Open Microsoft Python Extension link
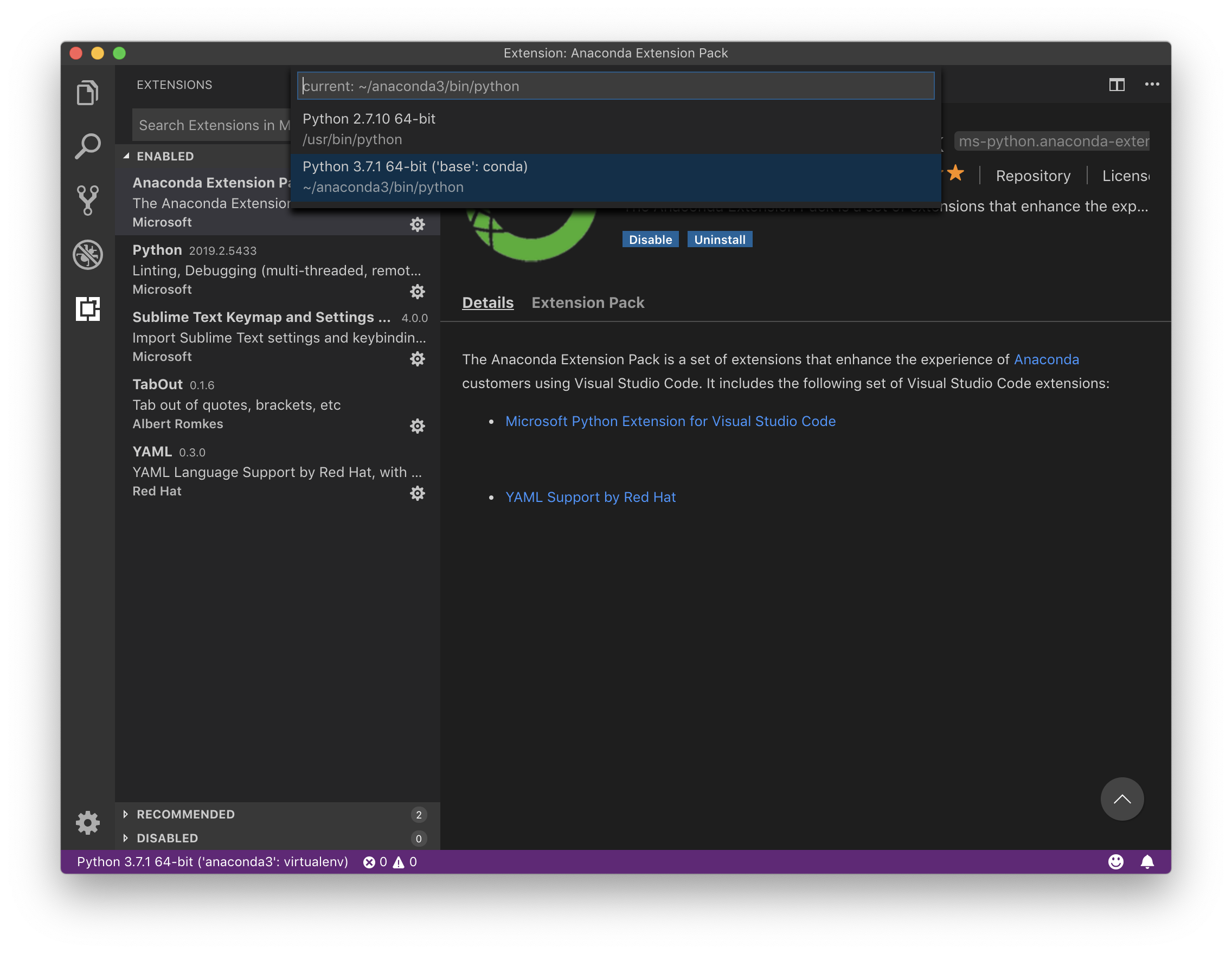Viewport: 1232px width, 954px height. point(670,421)
